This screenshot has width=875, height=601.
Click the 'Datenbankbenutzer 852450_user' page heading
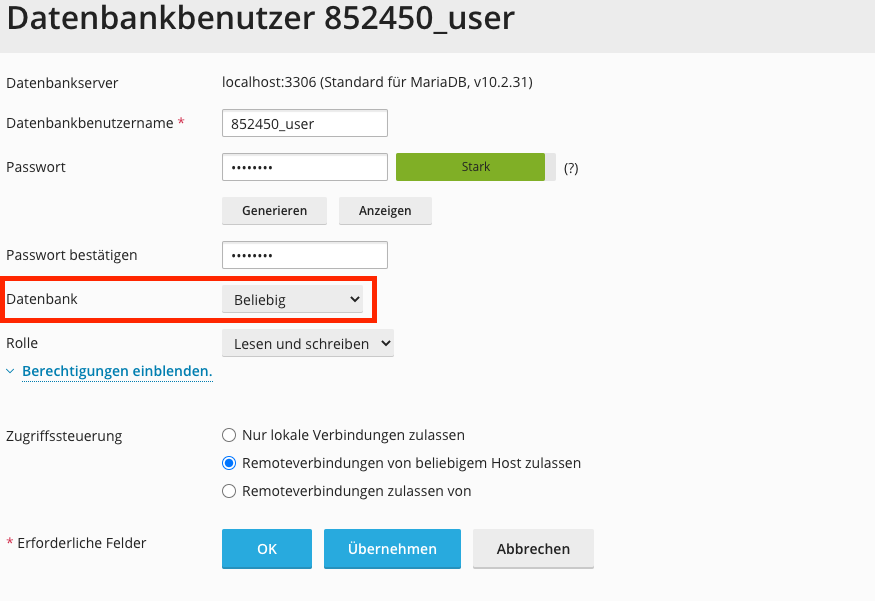[260, 20]
